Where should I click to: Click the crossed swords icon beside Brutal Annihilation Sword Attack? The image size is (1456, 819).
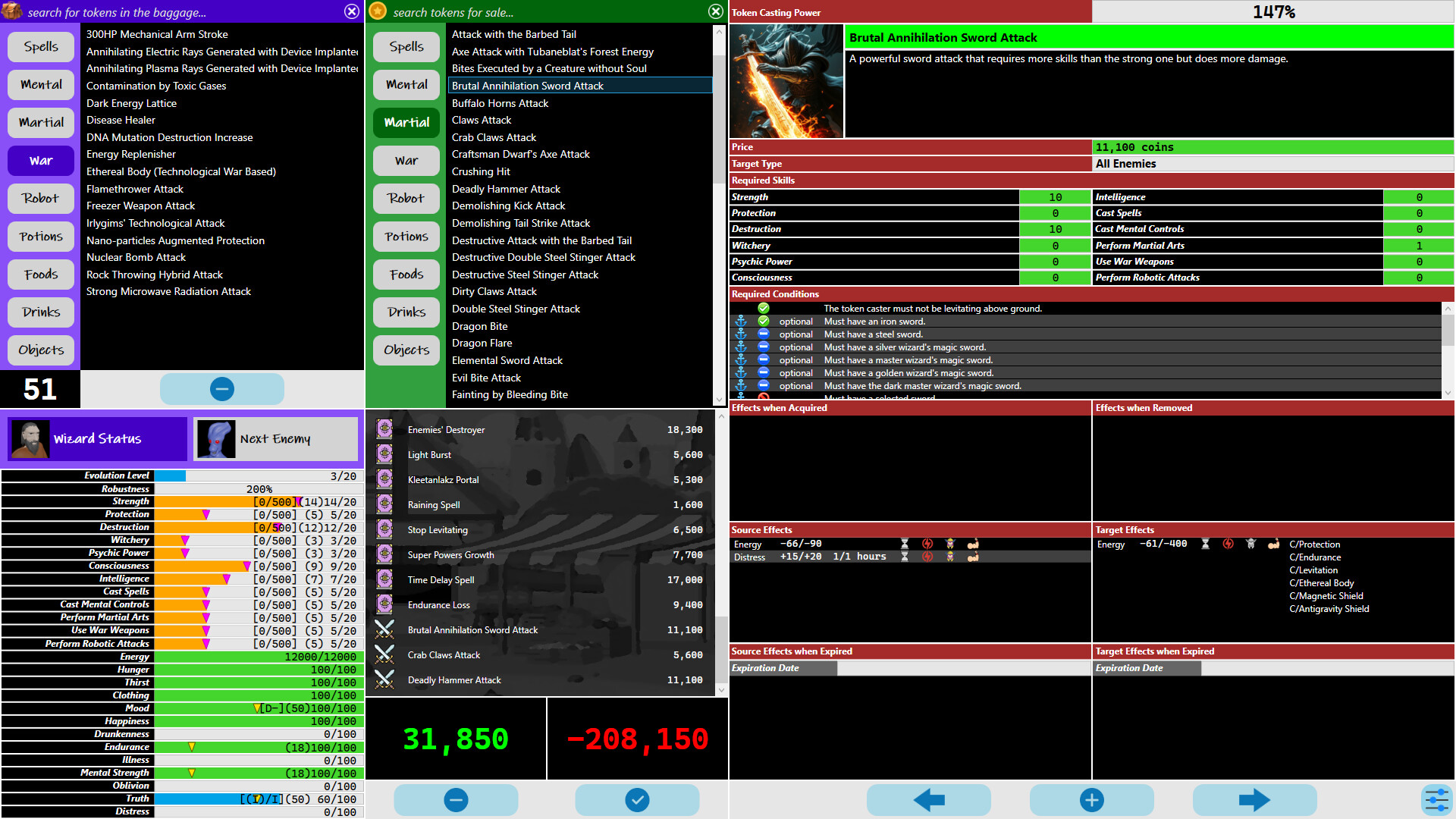click(384, 629)
